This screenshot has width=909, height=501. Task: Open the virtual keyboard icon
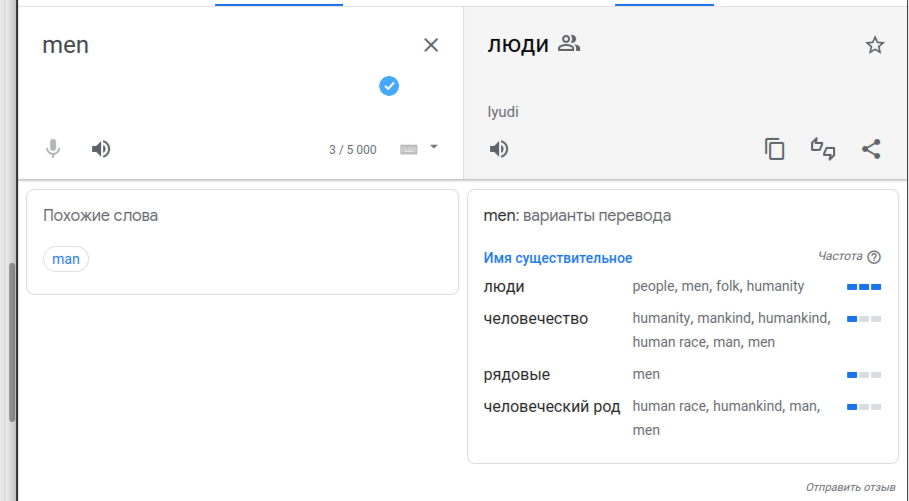coord(409,150)
